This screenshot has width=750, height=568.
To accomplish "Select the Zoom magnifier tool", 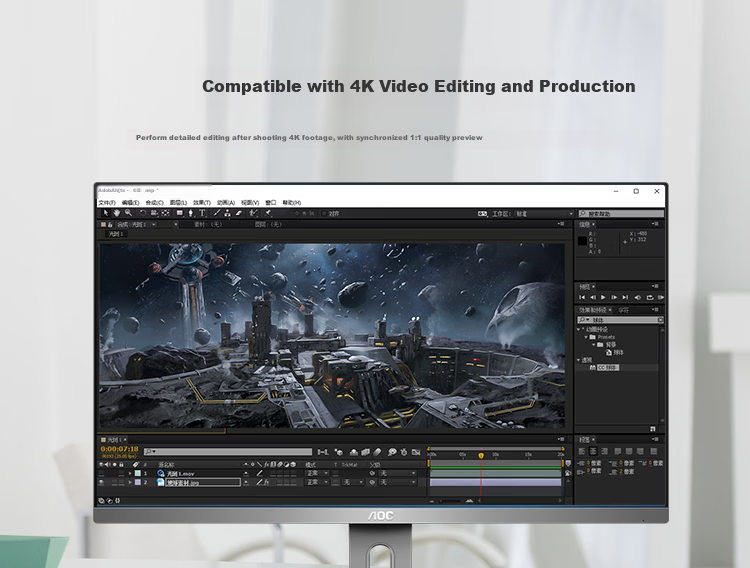I will [128, 213].
